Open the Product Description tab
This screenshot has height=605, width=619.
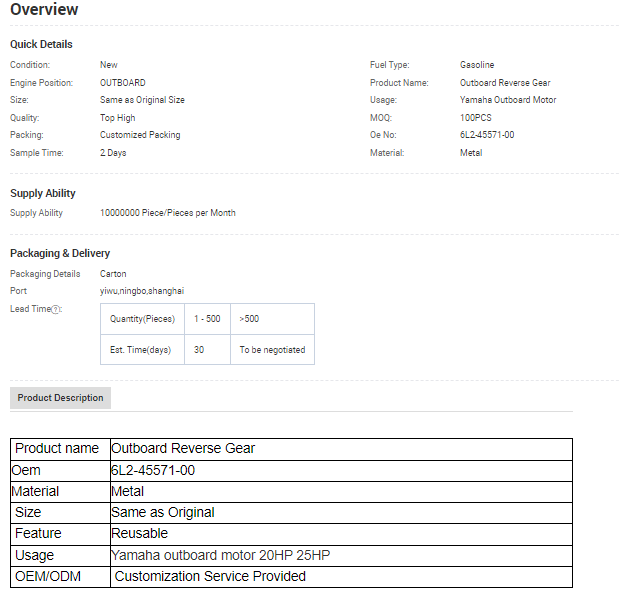(60, 398)
